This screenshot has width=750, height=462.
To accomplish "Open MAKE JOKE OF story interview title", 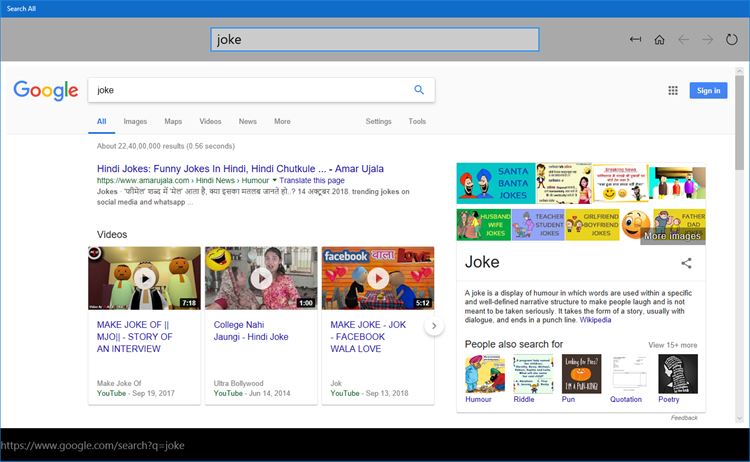I will (134, 337).
